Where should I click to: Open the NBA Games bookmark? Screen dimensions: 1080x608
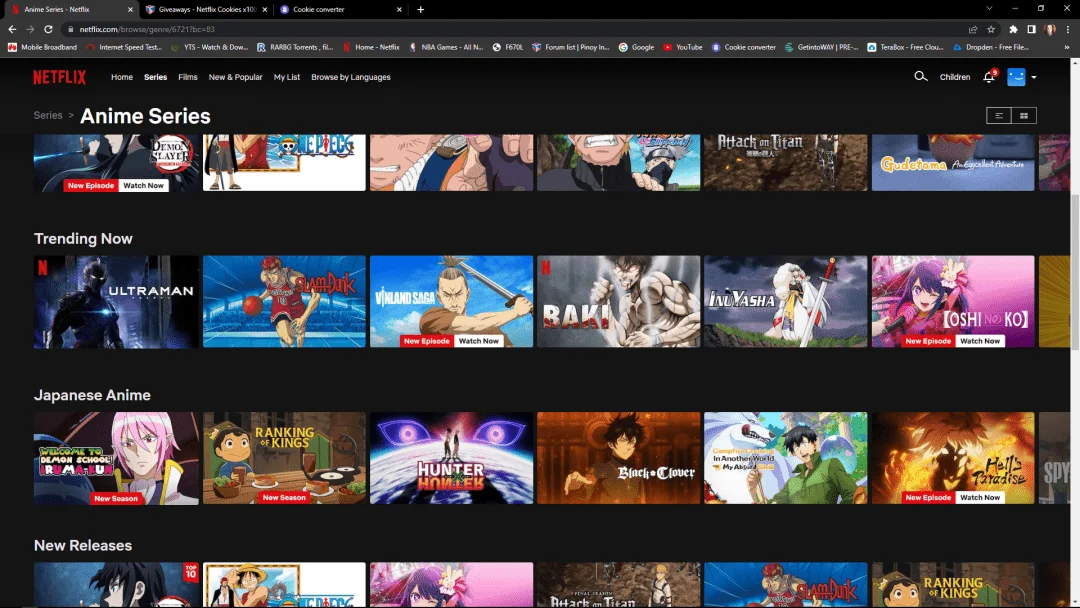point(446,47)
